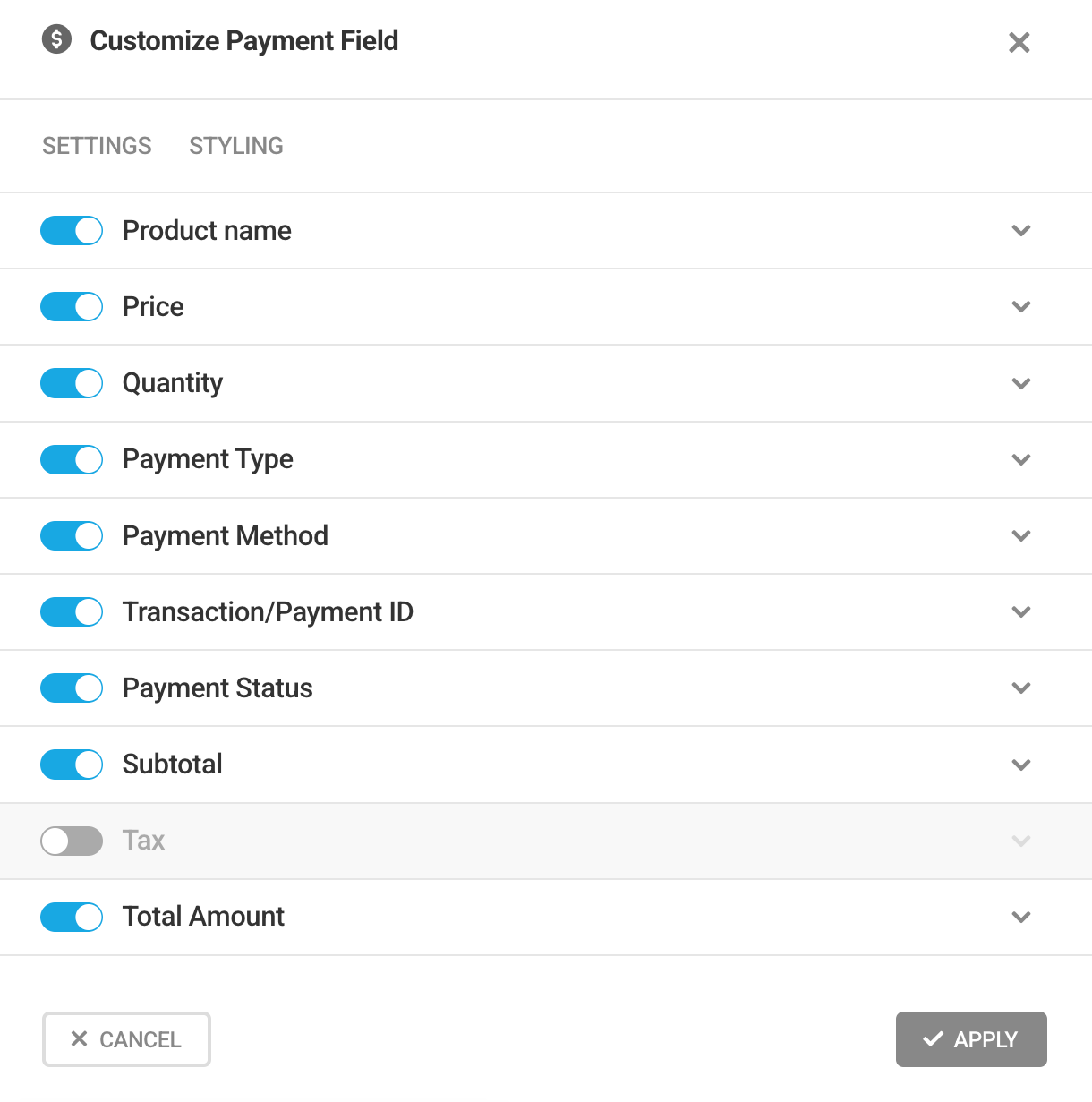Open the Styling tab

pyautogui.click(x=236, y=146)
